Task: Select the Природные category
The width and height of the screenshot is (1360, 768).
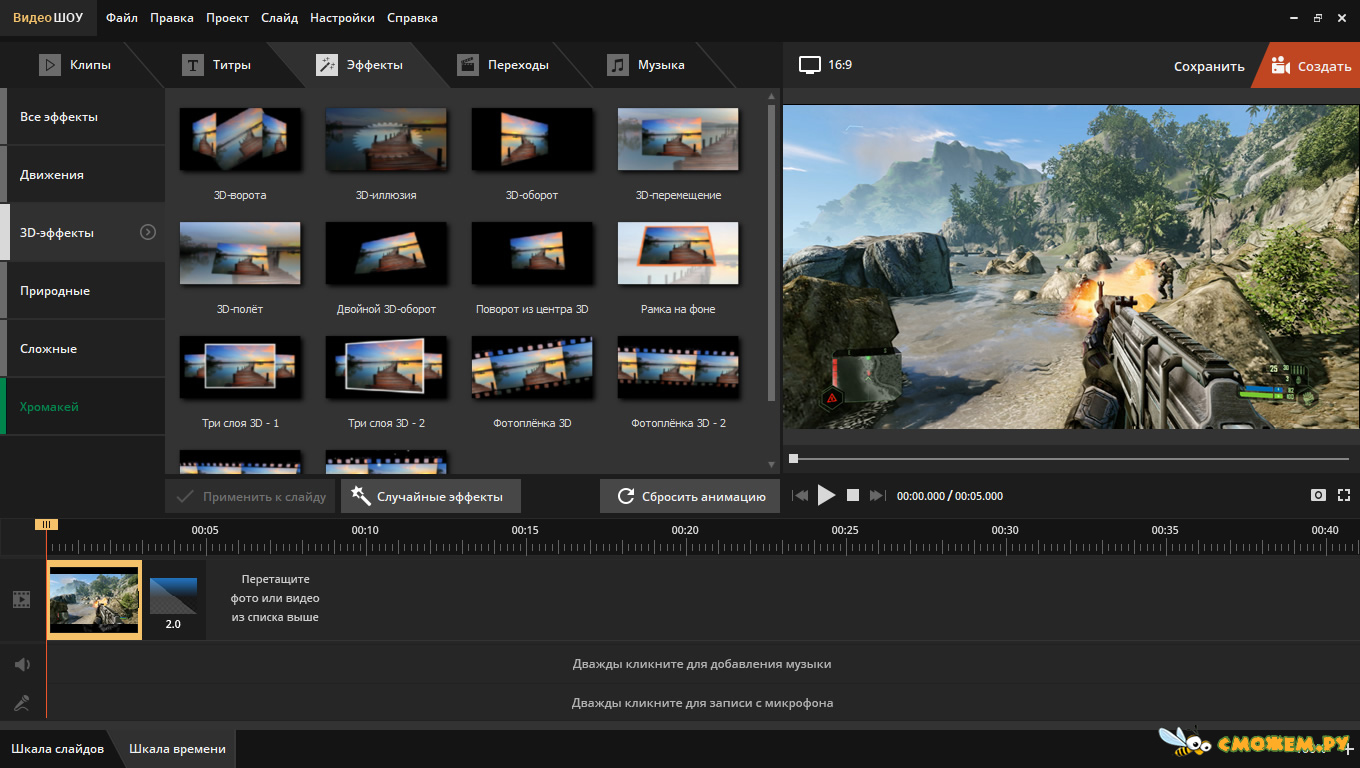Action: (x=82, y=291)
